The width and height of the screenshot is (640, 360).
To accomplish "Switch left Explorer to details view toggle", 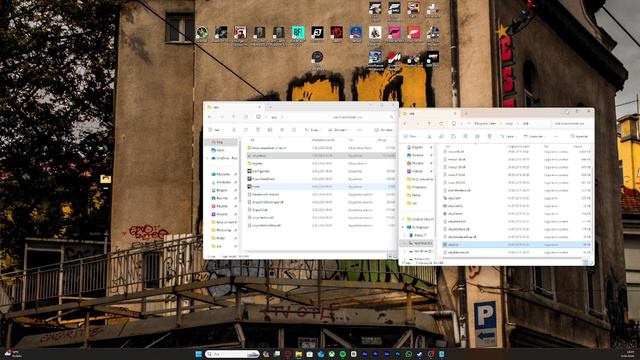I will 390,256.
